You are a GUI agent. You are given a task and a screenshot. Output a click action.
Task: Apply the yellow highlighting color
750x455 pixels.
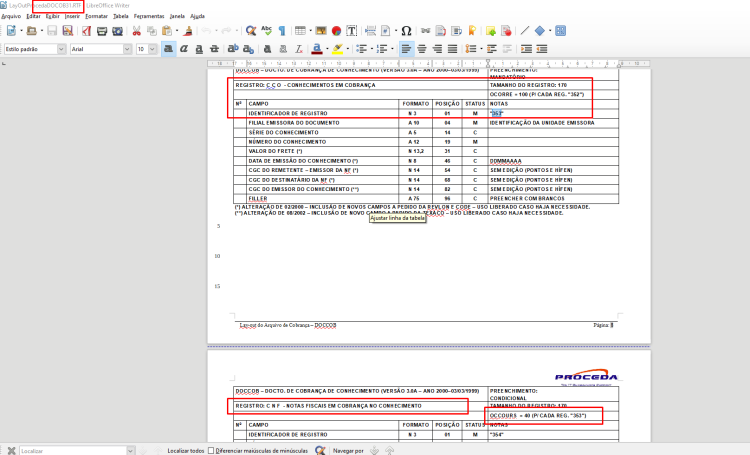coord(337,49)
